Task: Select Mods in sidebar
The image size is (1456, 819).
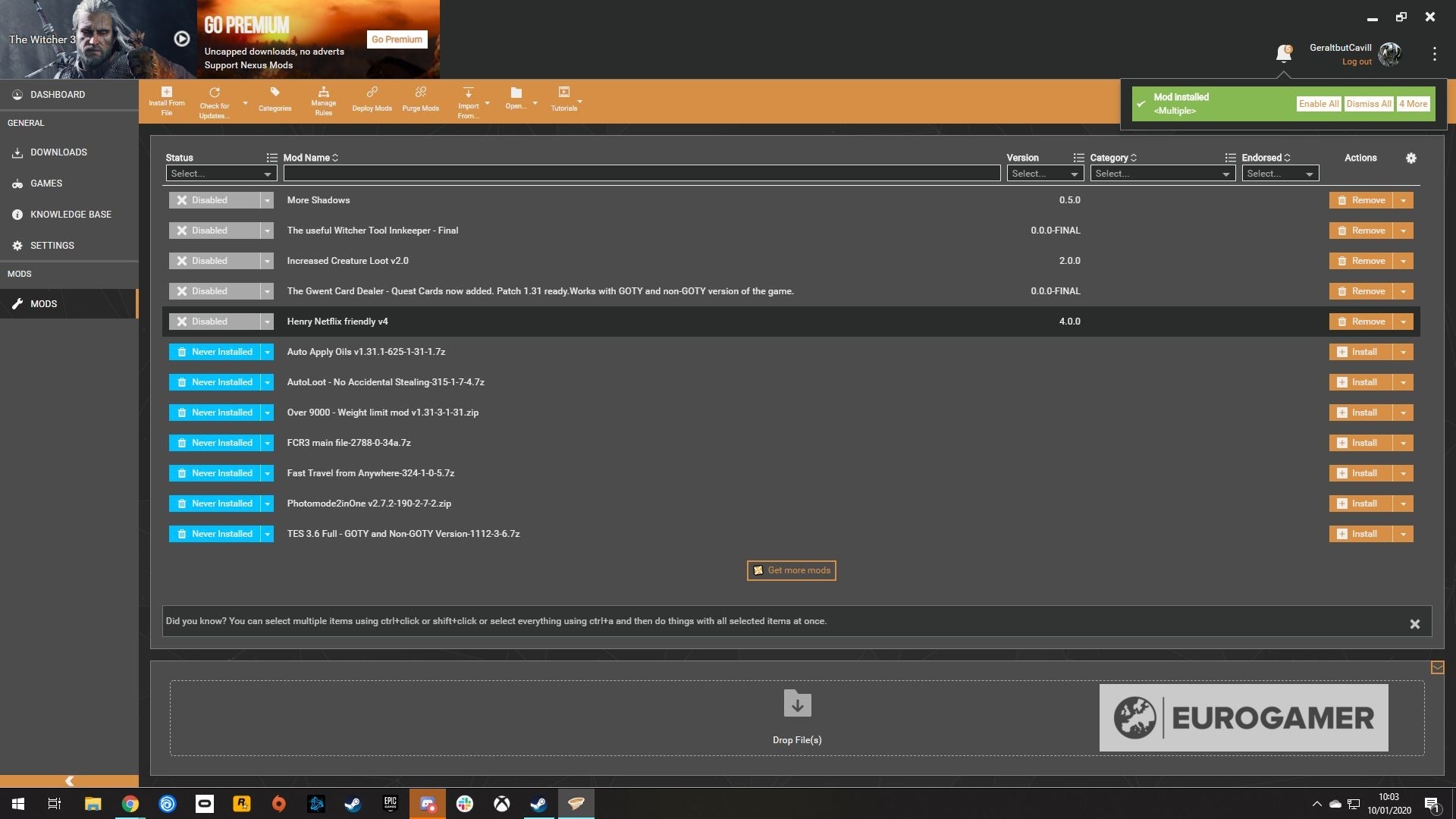Action: tap(69, 304)
